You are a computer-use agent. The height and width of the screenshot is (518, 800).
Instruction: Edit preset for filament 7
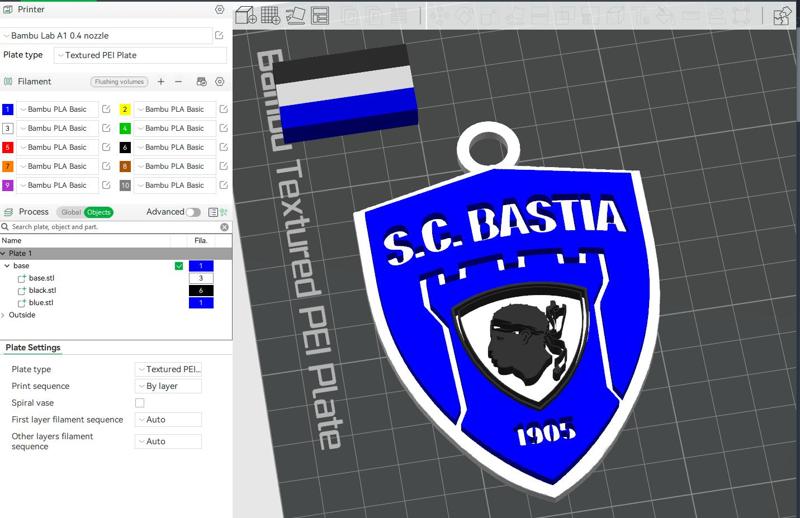pos(106,166)
